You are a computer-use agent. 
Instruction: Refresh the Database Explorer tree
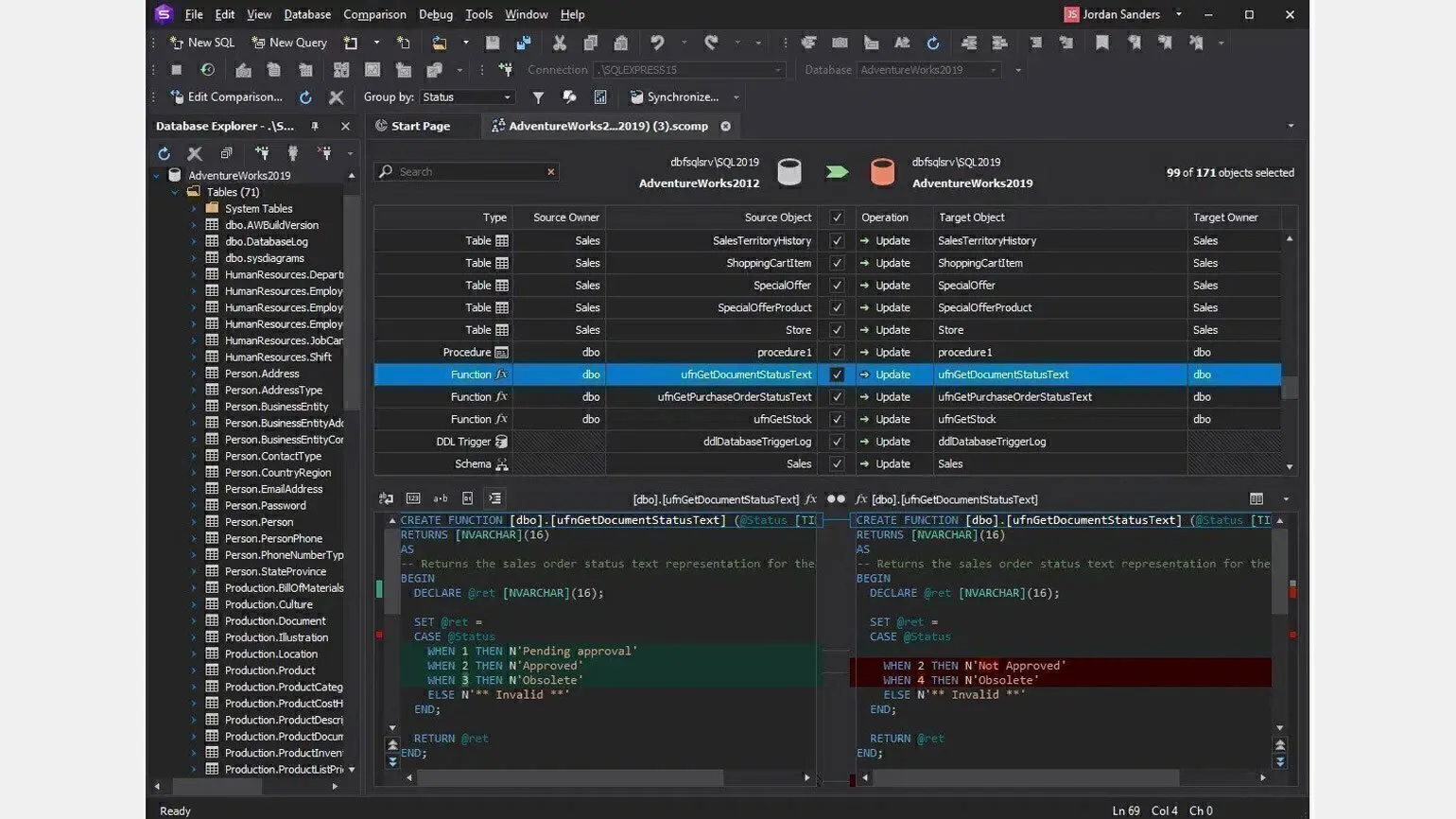click(165, 153)
